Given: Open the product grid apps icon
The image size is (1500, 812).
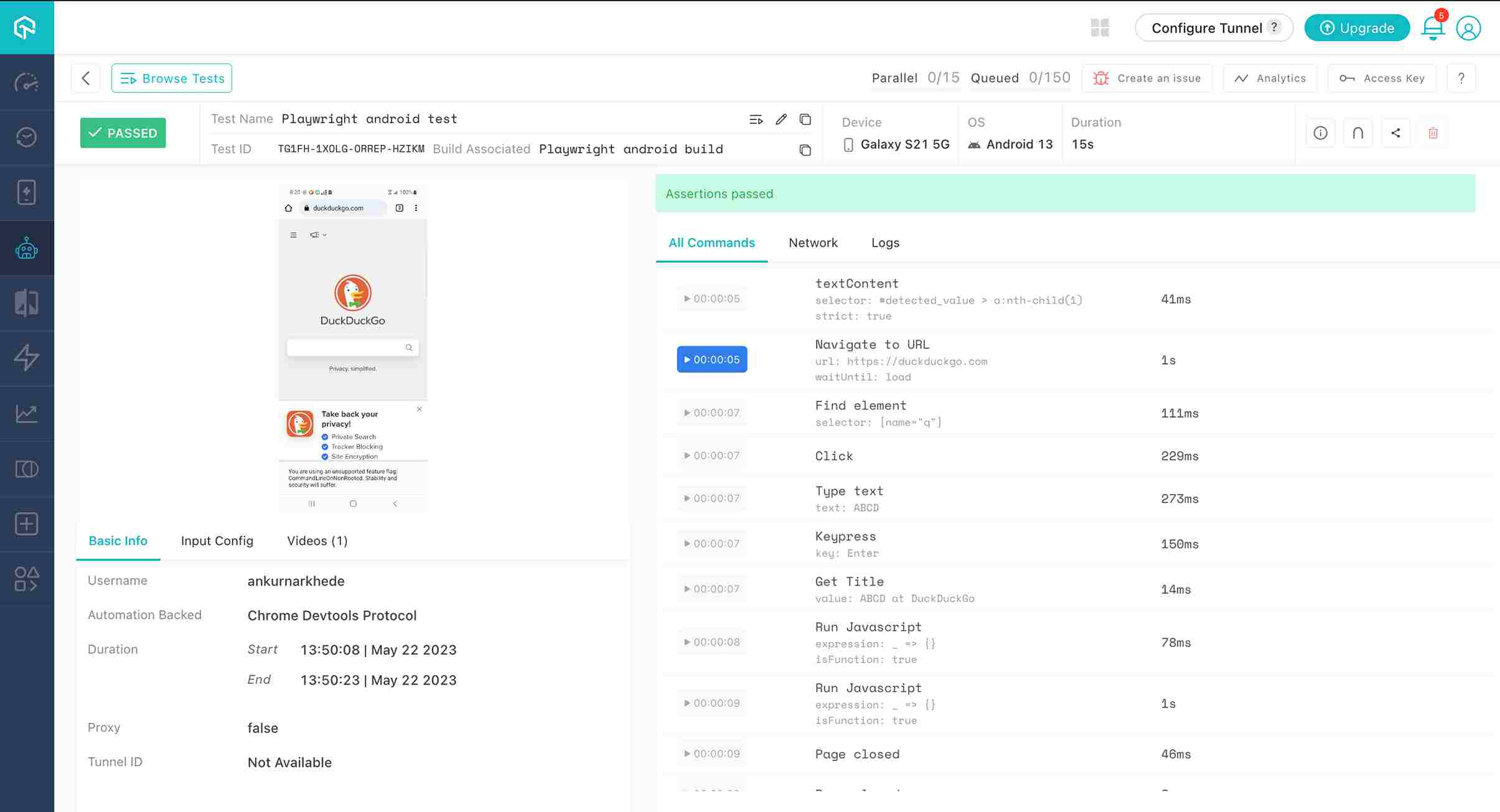Looking at the screenshot, I should click(1100, 28).
